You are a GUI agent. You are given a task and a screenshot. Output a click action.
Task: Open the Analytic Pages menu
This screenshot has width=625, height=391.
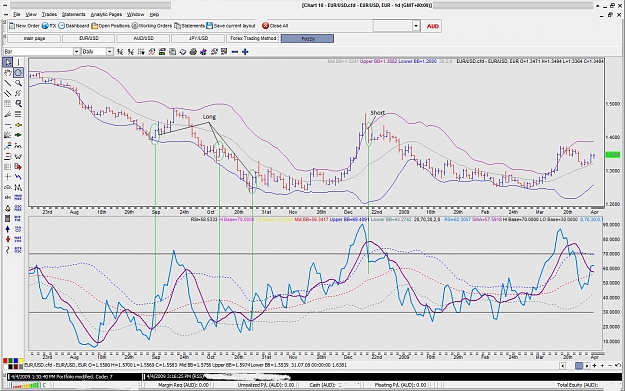click(106, 14)
